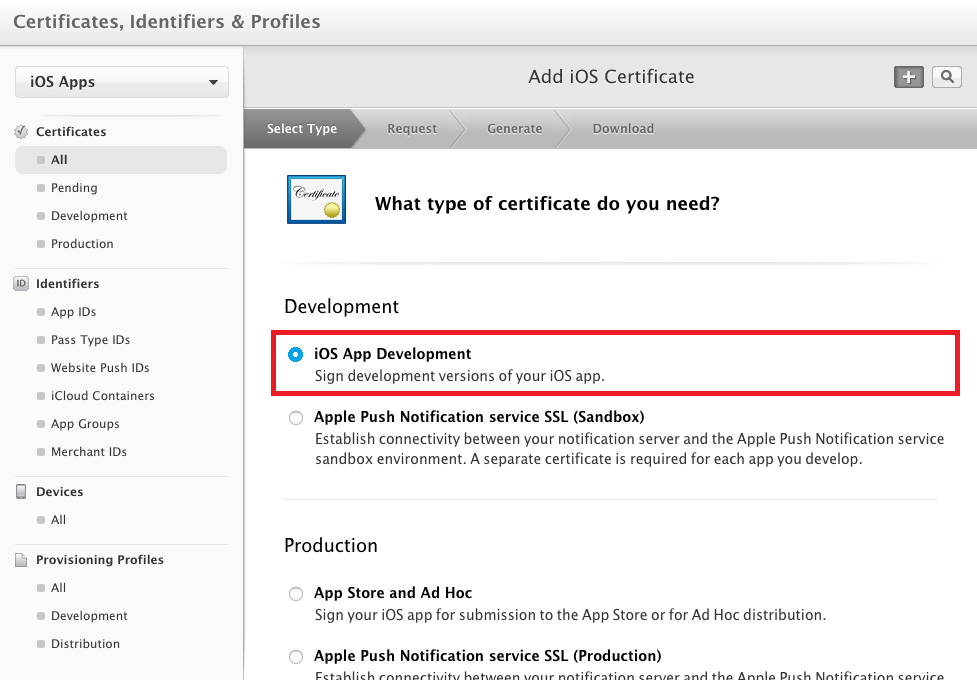Click the Add iOS Certificate title

611,77
